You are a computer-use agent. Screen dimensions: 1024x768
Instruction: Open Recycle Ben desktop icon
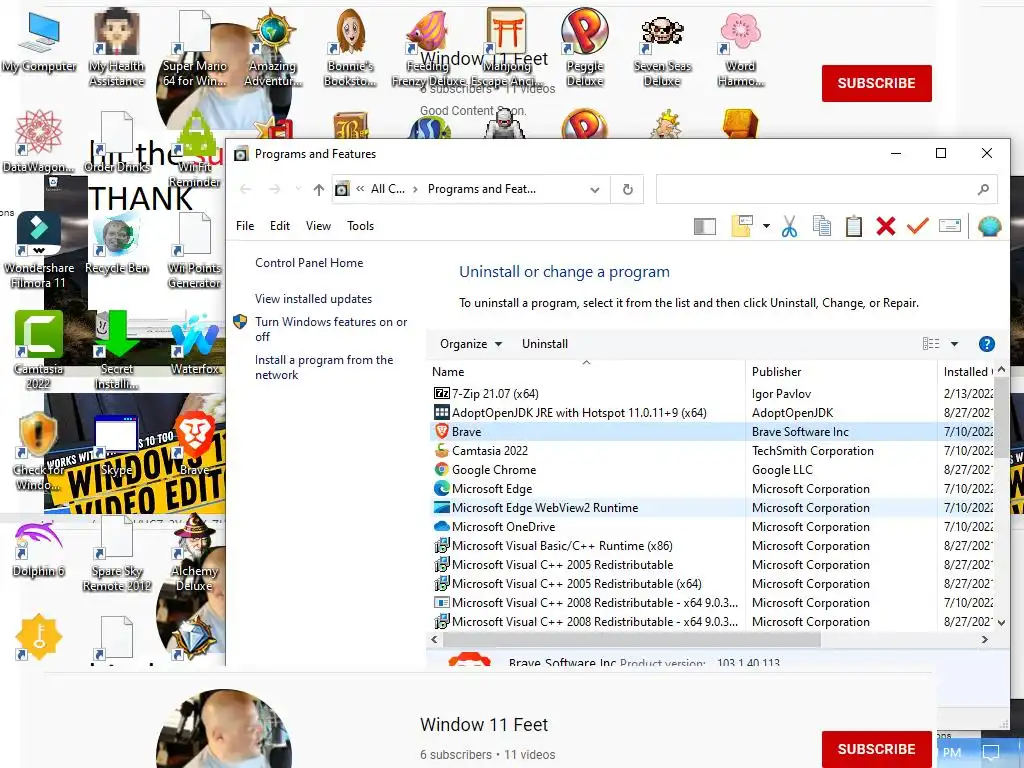pyautogui.click(x=117, y=245)
